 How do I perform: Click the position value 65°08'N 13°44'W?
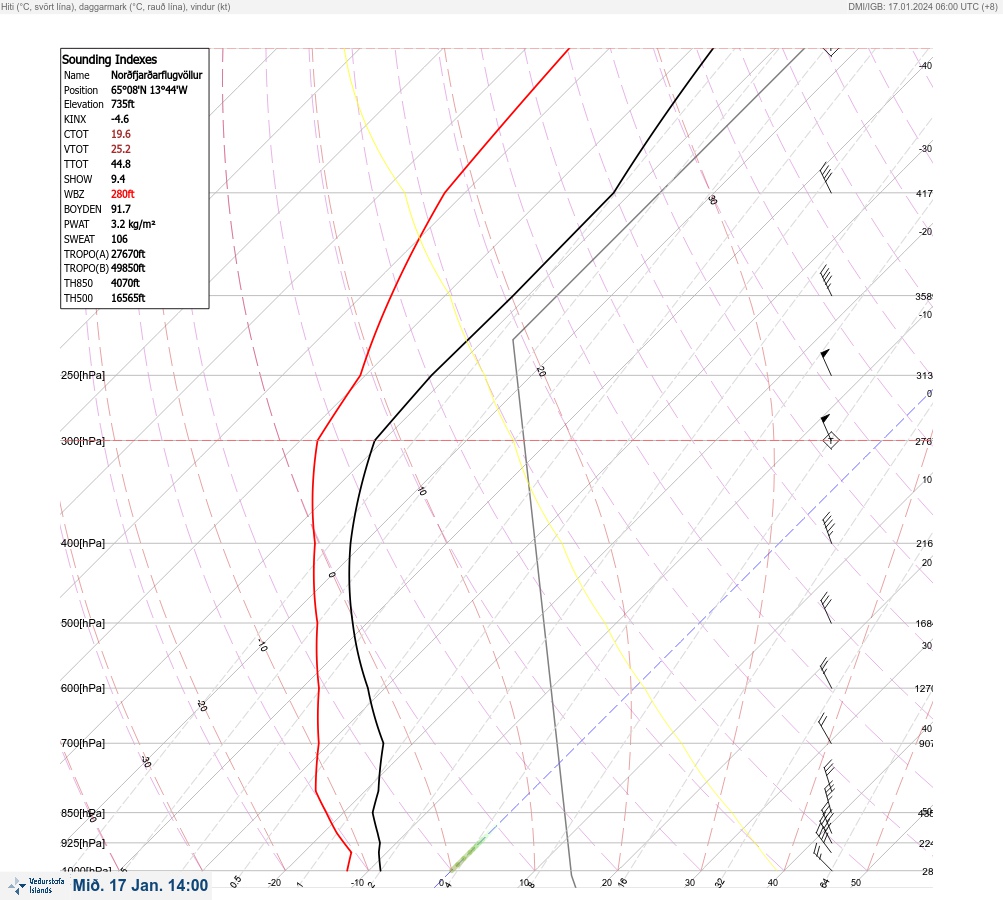pyautogui.click(x=149, y=90)
